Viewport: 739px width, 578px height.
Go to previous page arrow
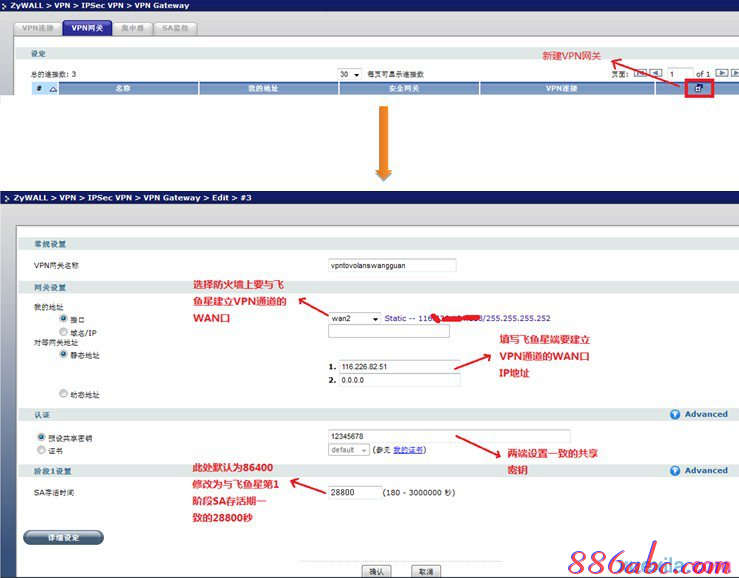[656, 73]
